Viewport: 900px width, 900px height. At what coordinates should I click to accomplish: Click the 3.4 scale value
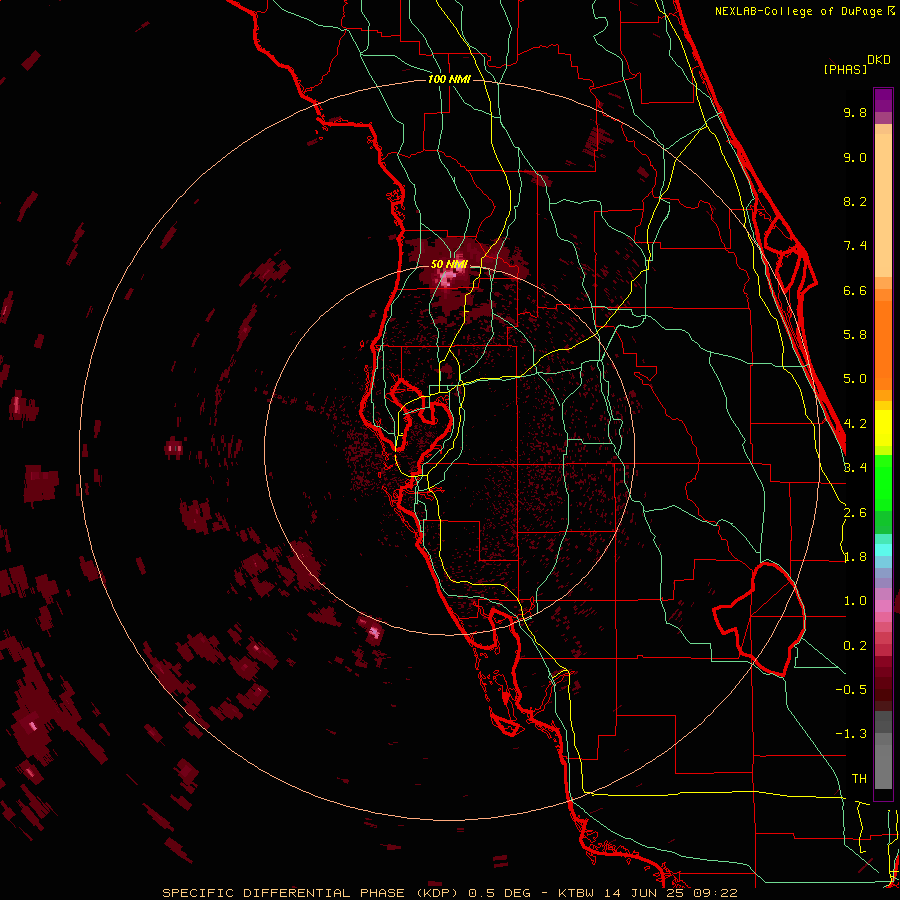click(855, 468)
